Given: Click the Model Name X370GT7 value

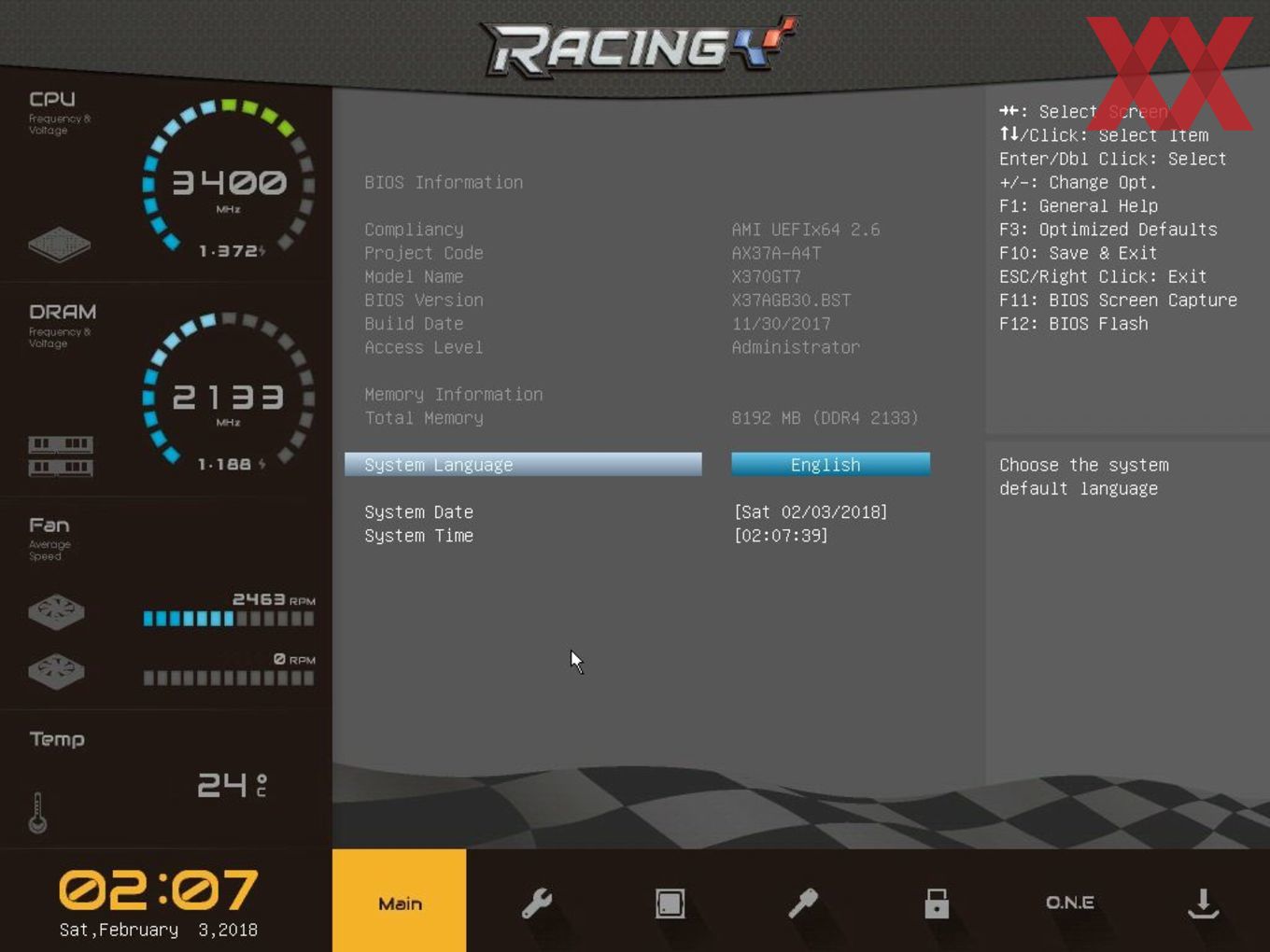Looking at the screenshot, I should tap(766, 276).
